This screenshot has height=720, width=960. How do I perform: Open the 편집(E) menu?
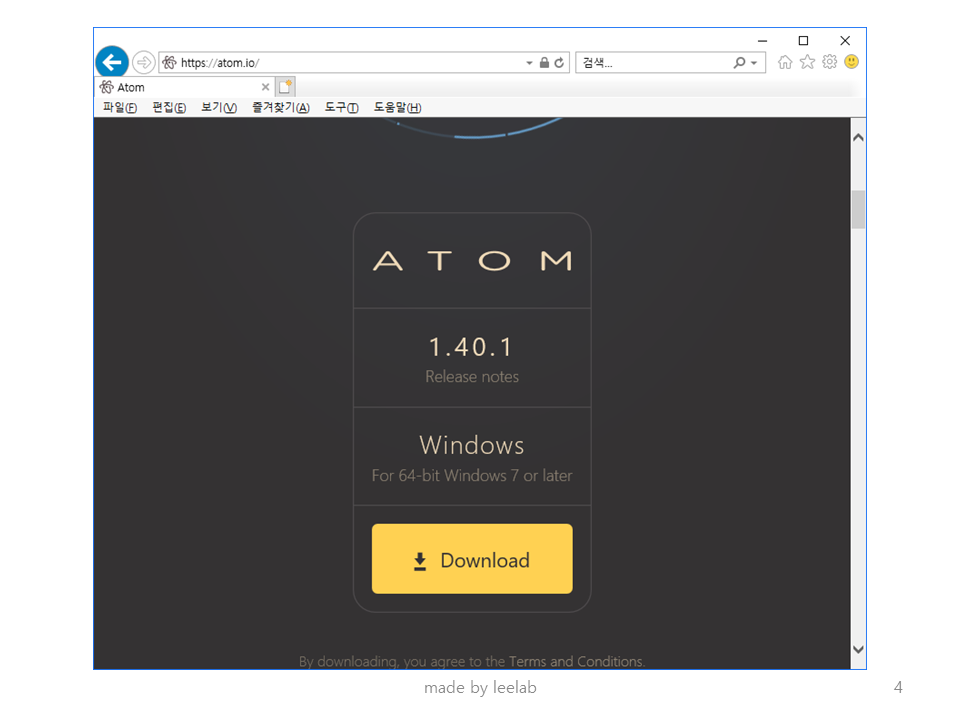[x=169, y=107]
